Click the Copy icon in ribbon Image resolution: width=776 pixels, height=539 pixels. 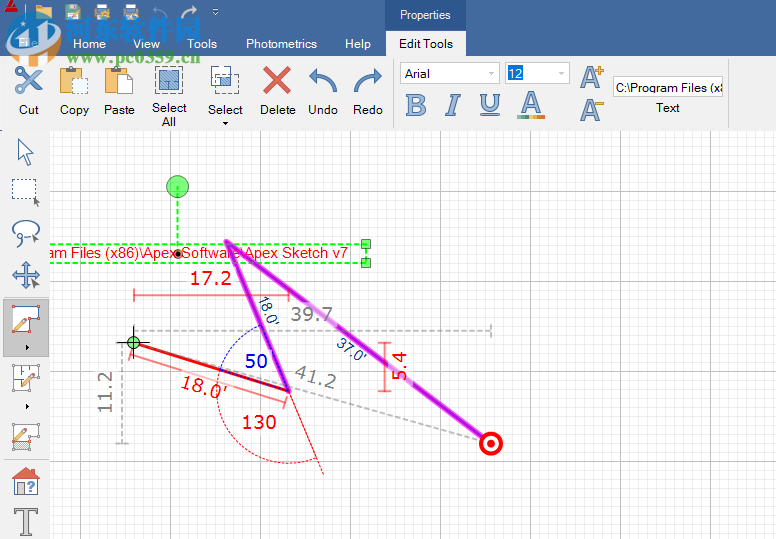pos(74,82)
